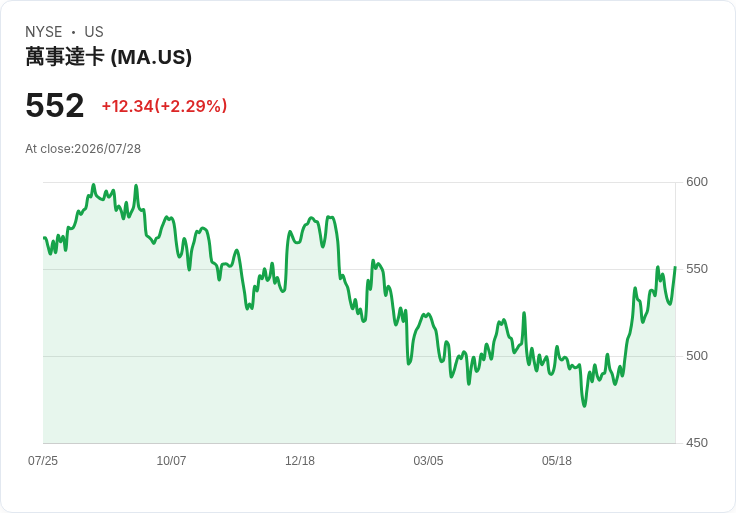
Task: Click the 450 y-axis price label
Action: click(697, 443)
